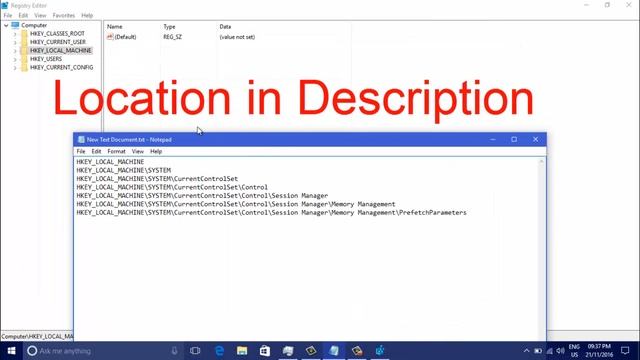Open Notepad Edit menu
Image resolution: width=640 pixels, height=360 pixels.
tap(96, 151)
